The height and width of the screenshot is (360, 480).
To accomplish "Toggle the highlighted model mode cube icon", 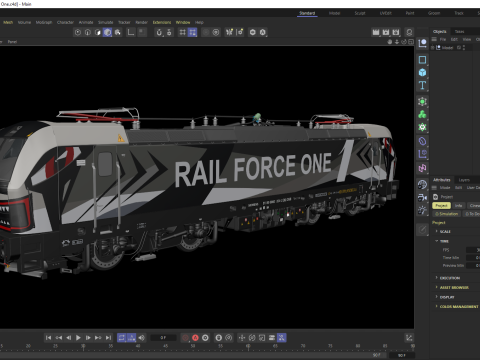I will click(x=107, y=32).
